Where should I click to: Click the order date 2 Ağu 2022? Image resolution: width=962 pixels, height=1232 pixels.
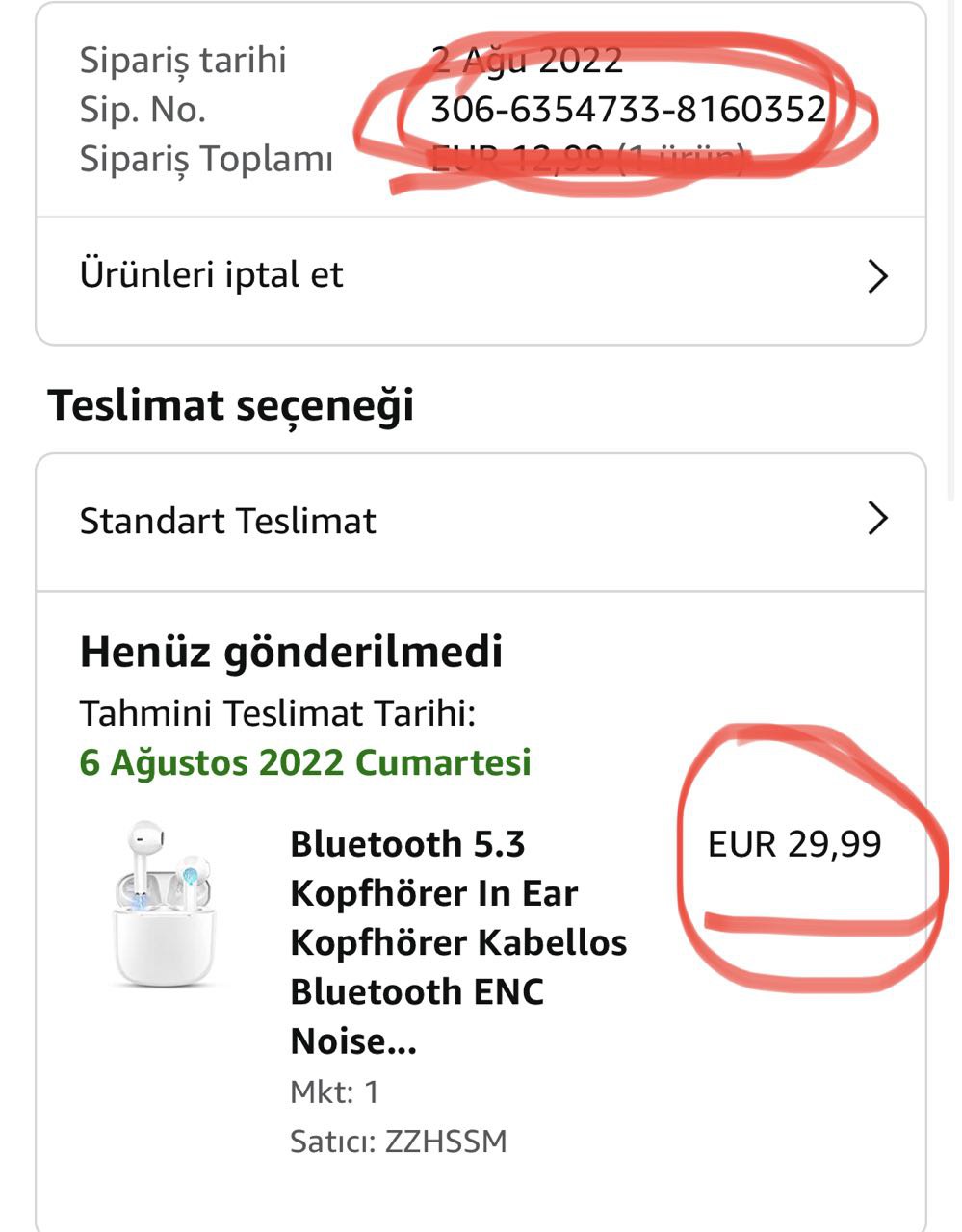point(527,60)
